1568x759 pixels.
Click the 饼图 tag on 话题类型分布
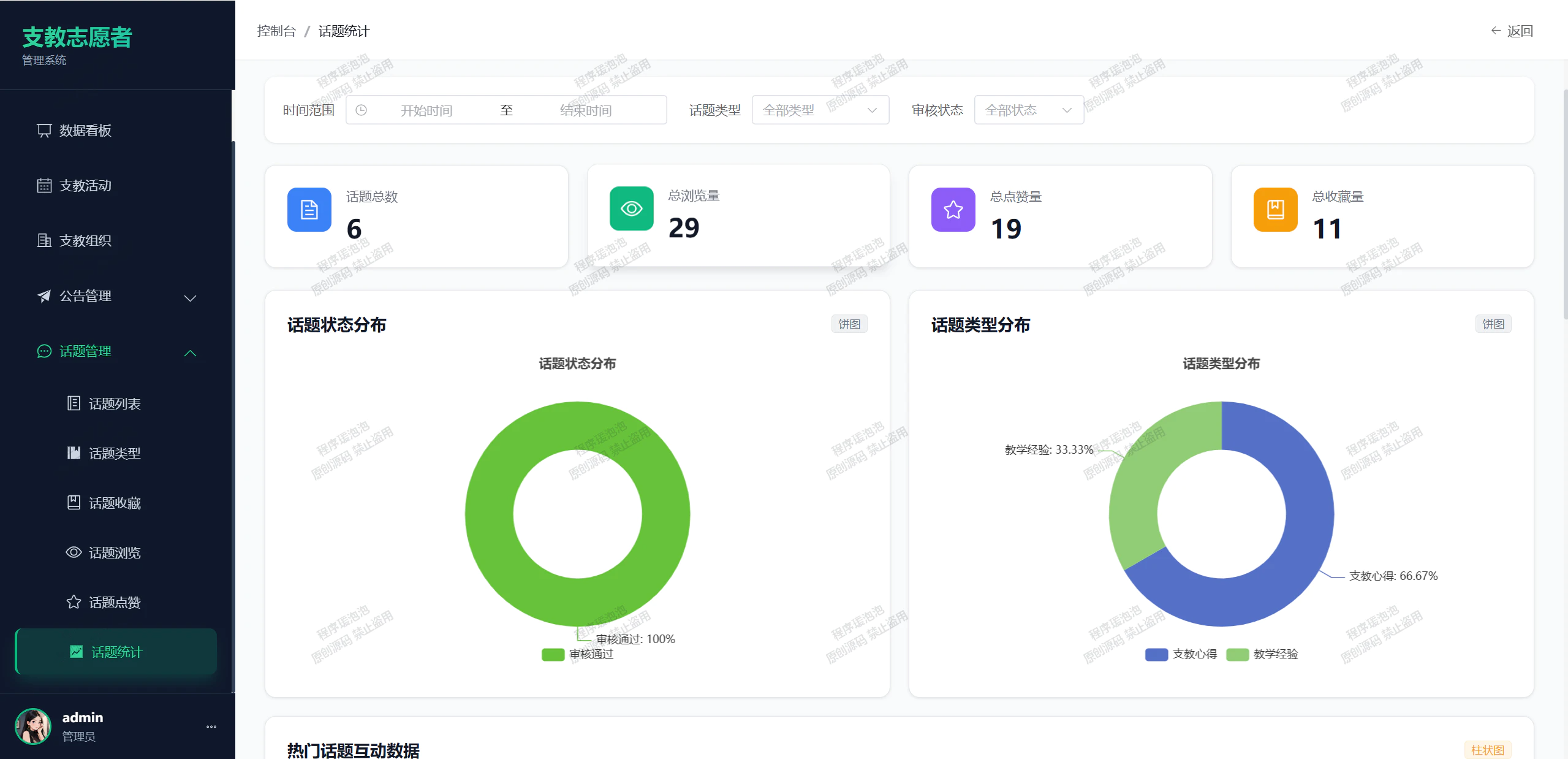[x=1493, y=324]
